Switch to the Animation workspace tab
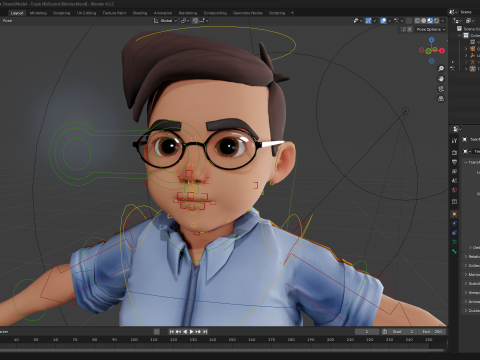 point(163,13)
